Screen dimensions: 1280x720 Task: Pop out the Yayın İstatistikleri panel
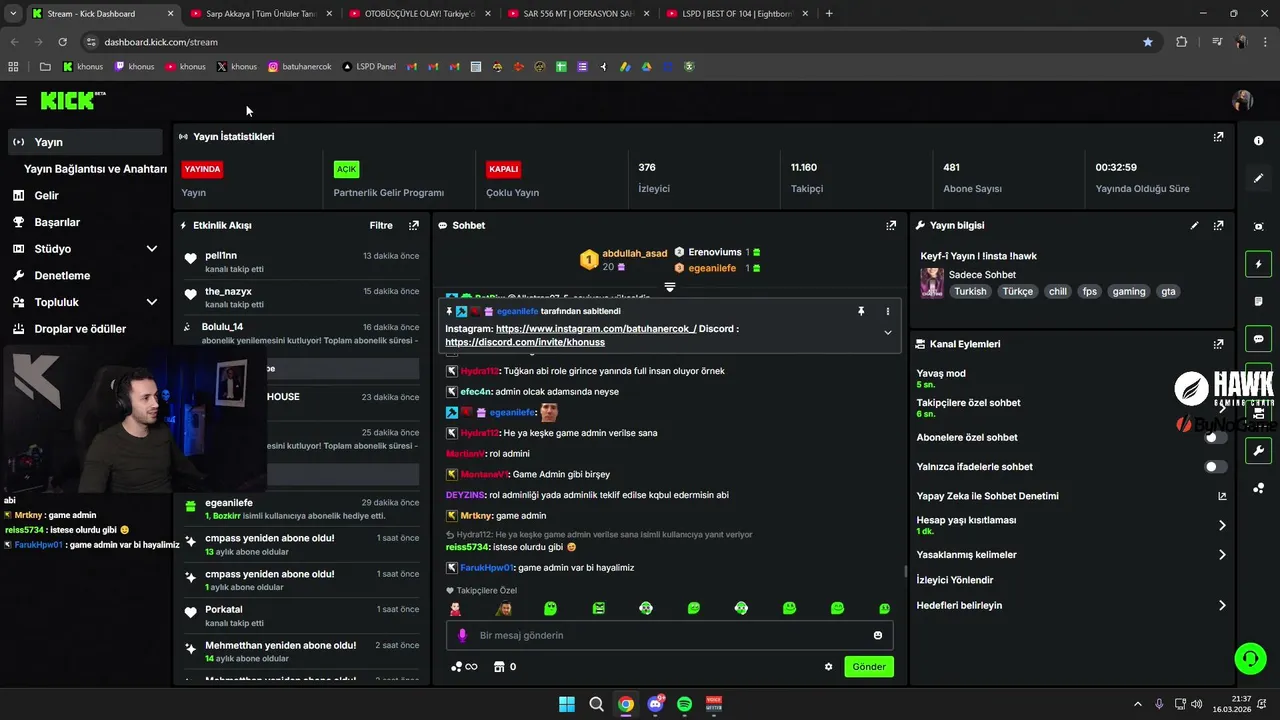click(1218, 137)
